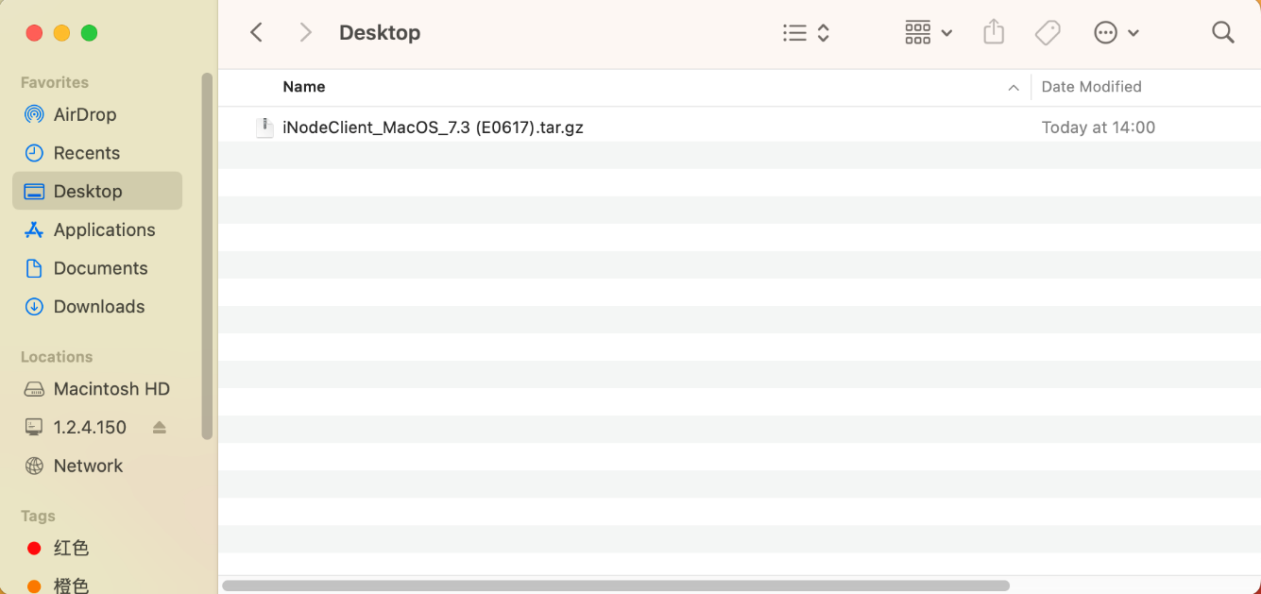This screenshot has width=1261, height=594.
Task: Open the Share toolbar icon
Action: coord(993,32)
